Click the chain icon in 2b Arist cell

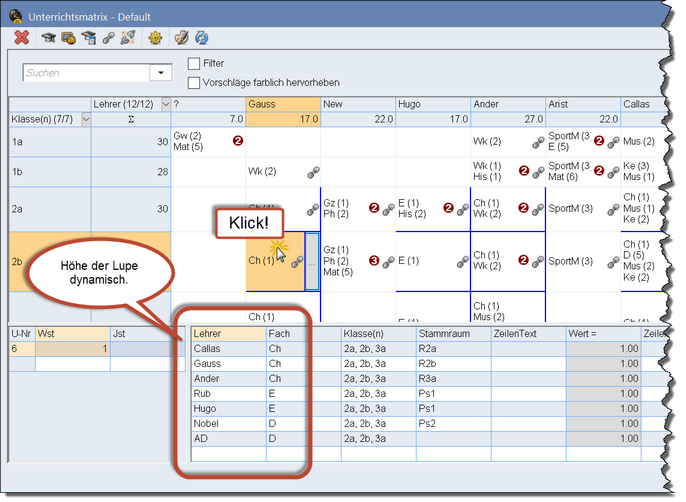[x=614, y=262]
